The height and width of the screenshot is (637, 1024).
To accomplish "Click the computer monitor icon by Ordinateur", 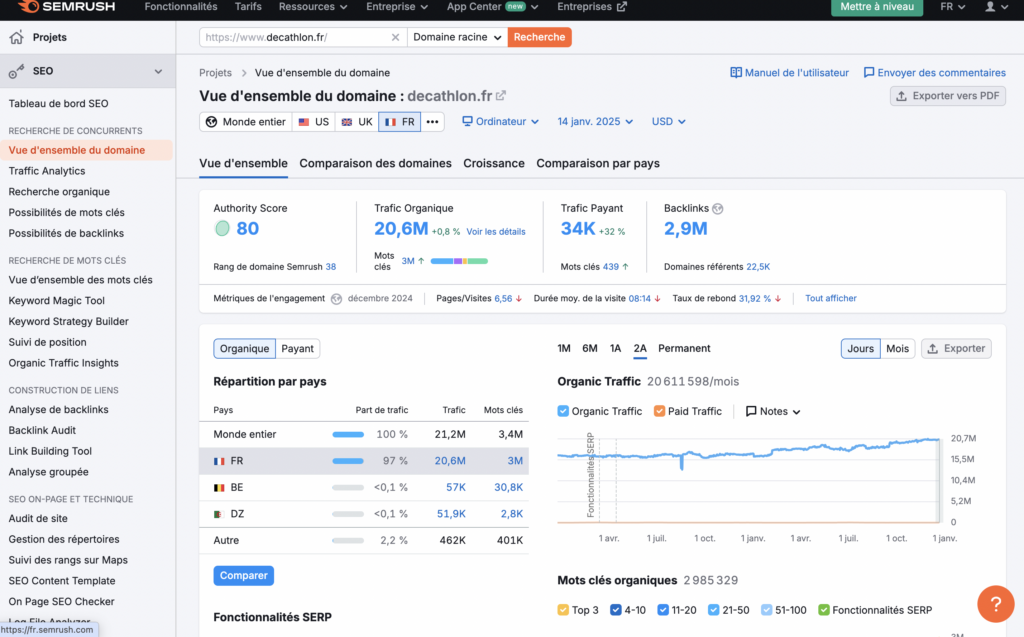I will point(467,122).
